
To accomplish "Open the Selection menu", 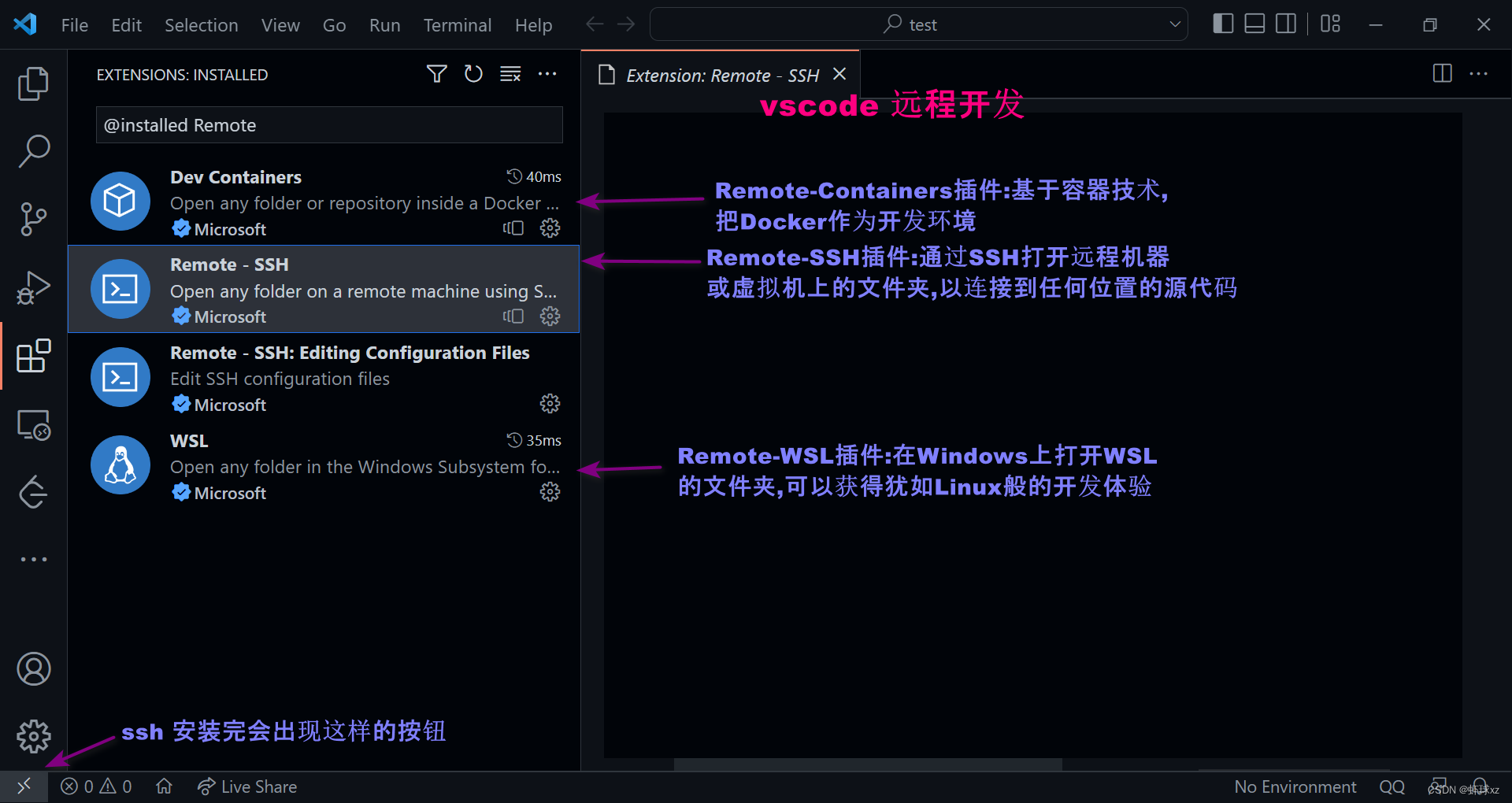I will pyautogui.click(x=201, y=25).
